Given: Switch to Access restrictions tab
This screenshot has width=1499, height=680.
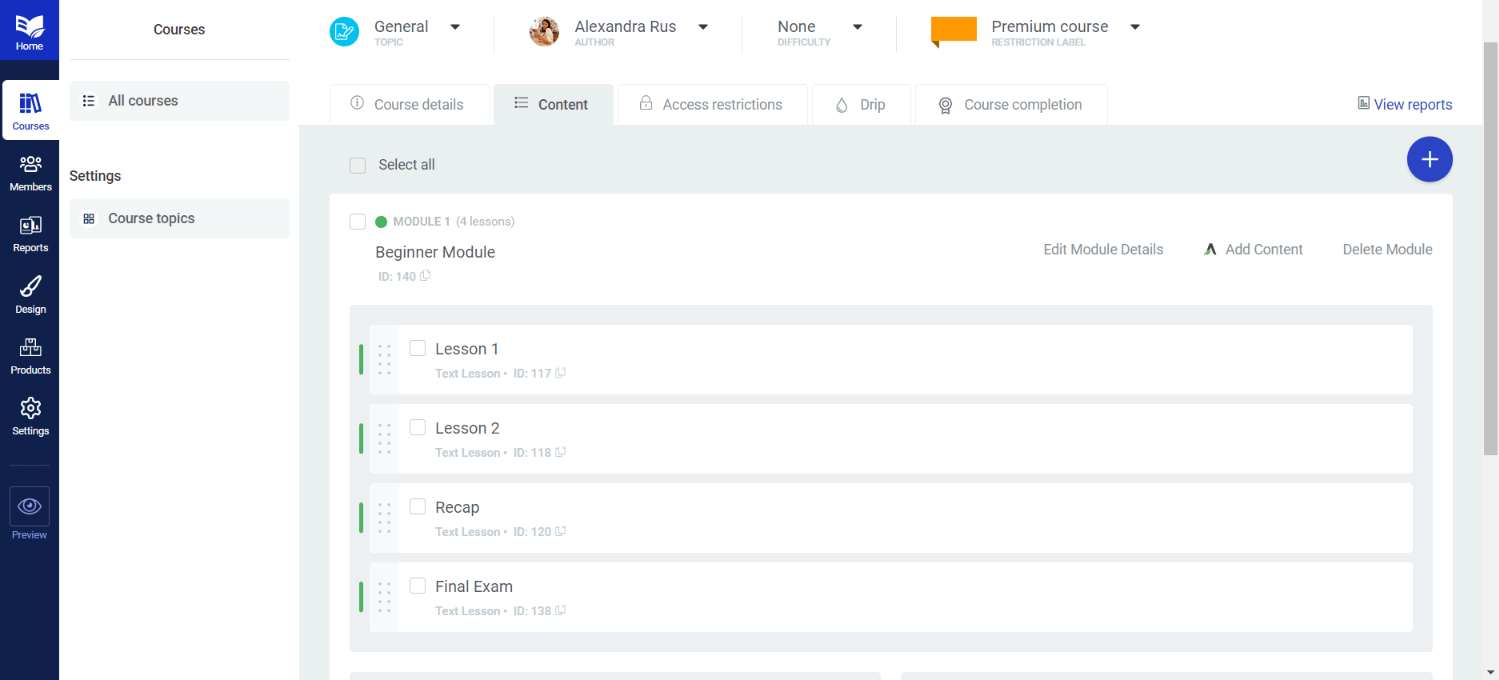Looking at the screenshot, I should pyautogui.click(x=711, y=105).
